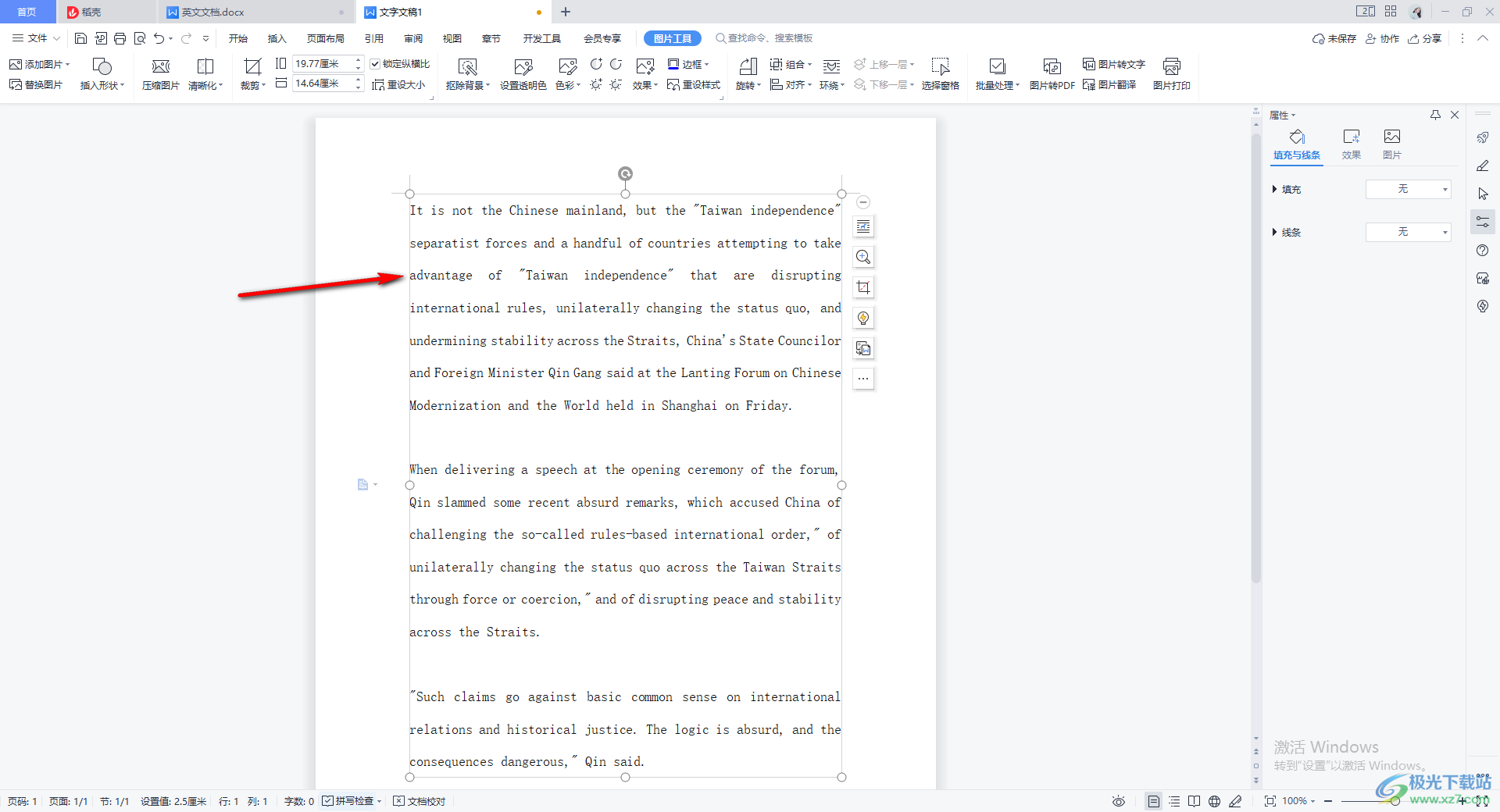Click 图片转PDF convert to PDF icon
Viewport: 1500px width, 812px height.
(x=1052, y=66)
